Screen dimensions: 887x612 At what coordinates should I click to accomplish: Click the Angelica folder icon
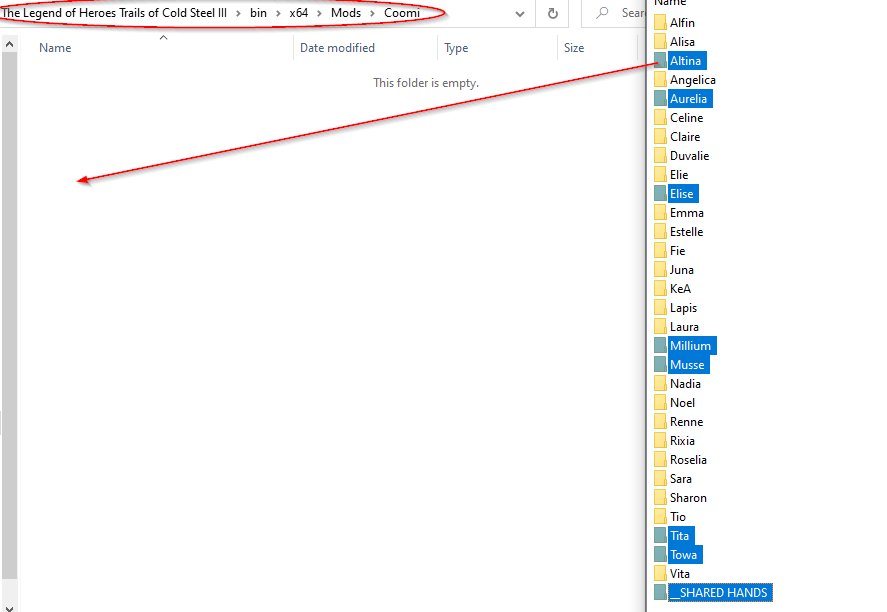(660, 80)
